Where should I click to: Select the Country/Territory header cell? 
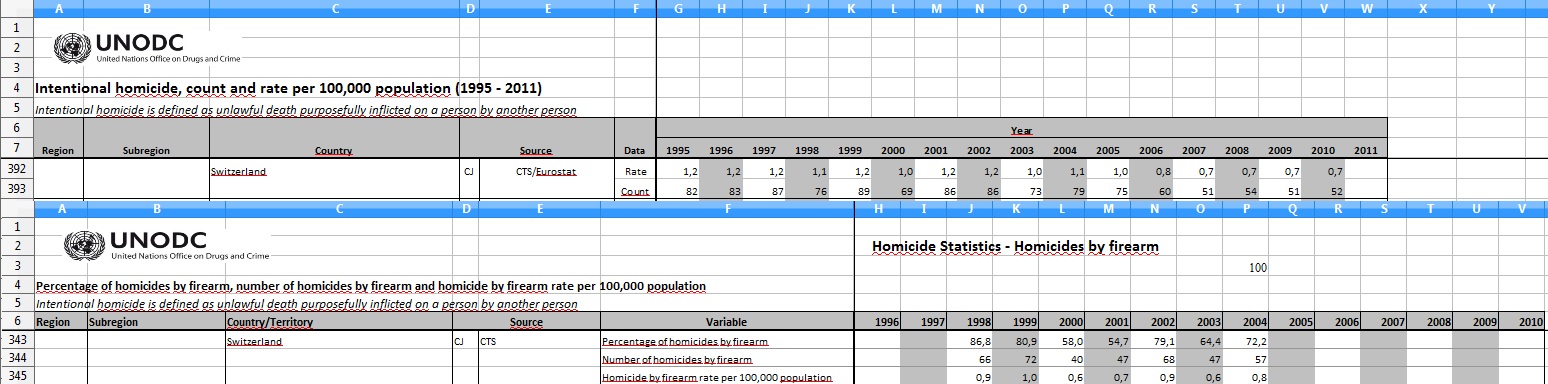(x=338, y=323)
